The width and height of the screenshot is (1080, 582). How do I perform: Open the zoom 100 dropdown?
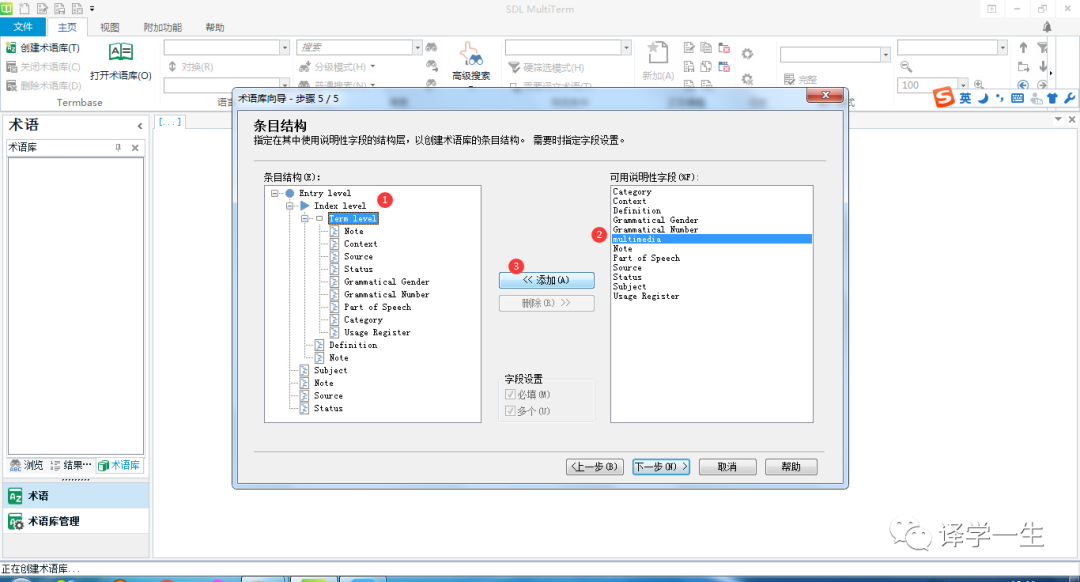click(963, 85)
